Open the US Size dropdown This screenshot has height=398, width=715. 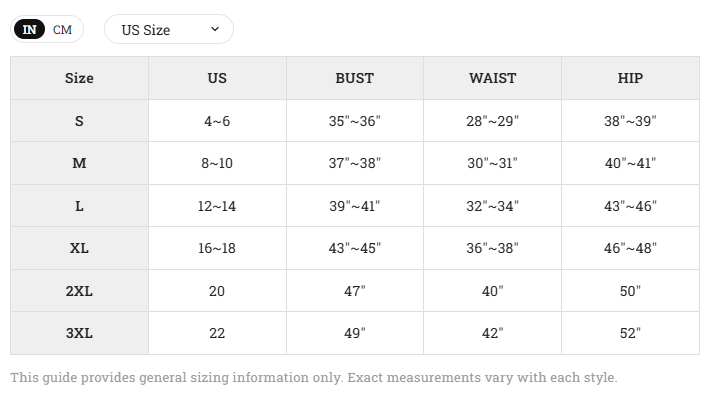tap(169, 30)
